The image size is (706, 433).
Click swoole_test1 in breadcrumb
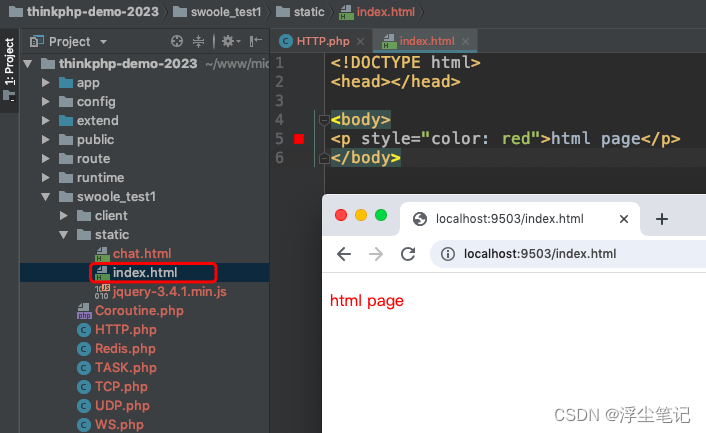point(217,12)
